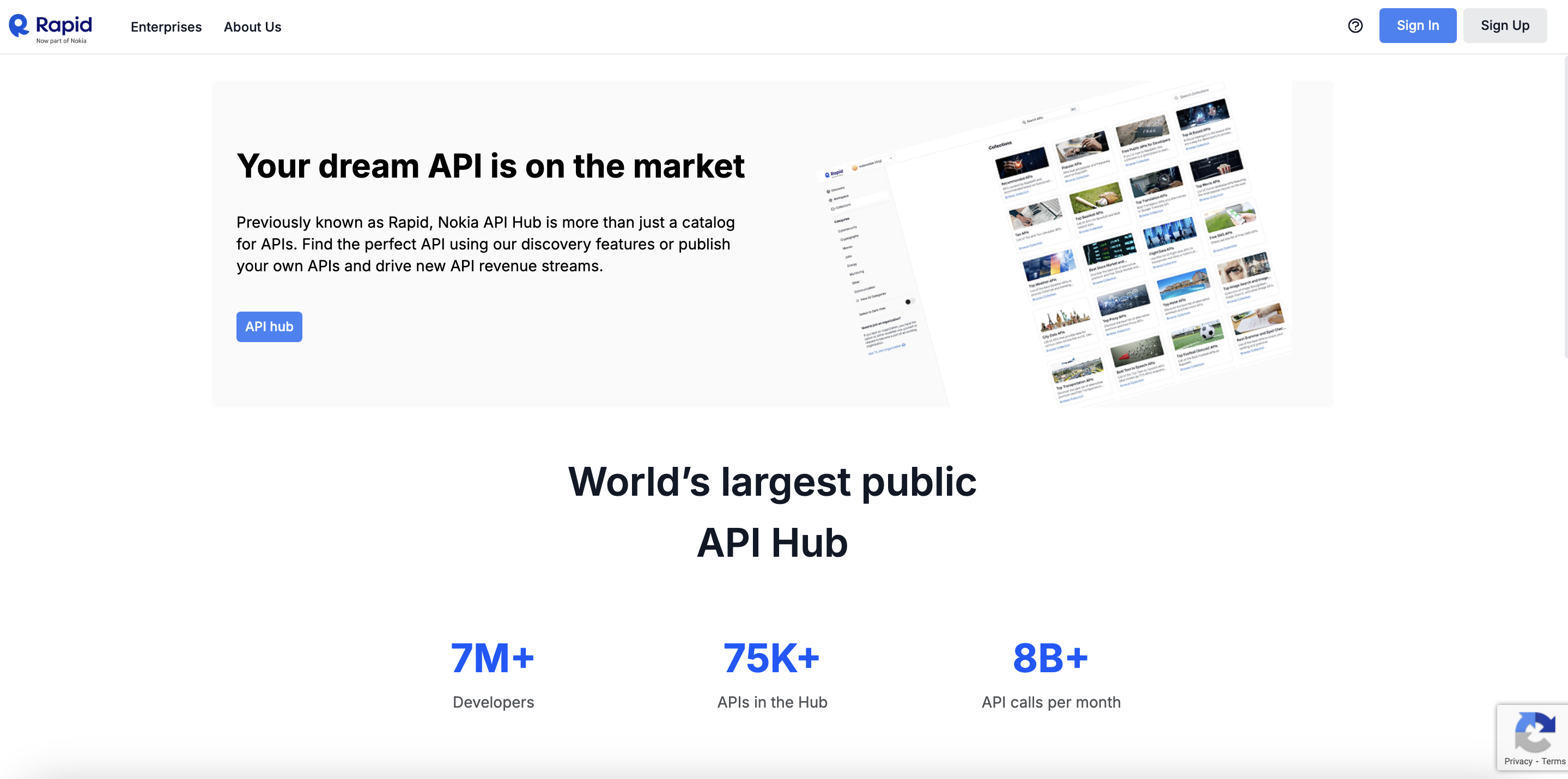
Task: Click the 'APIs in the Hub' label
Action: 772,702
